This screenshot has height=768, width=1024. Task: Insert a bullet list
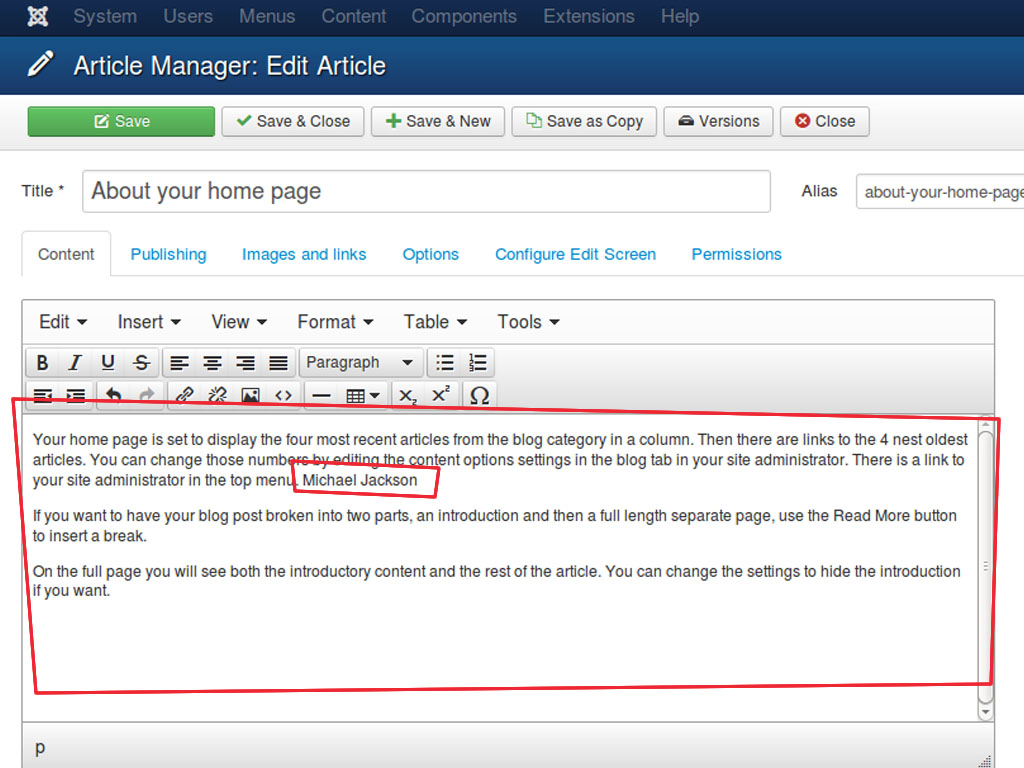[x=445, y=363]
